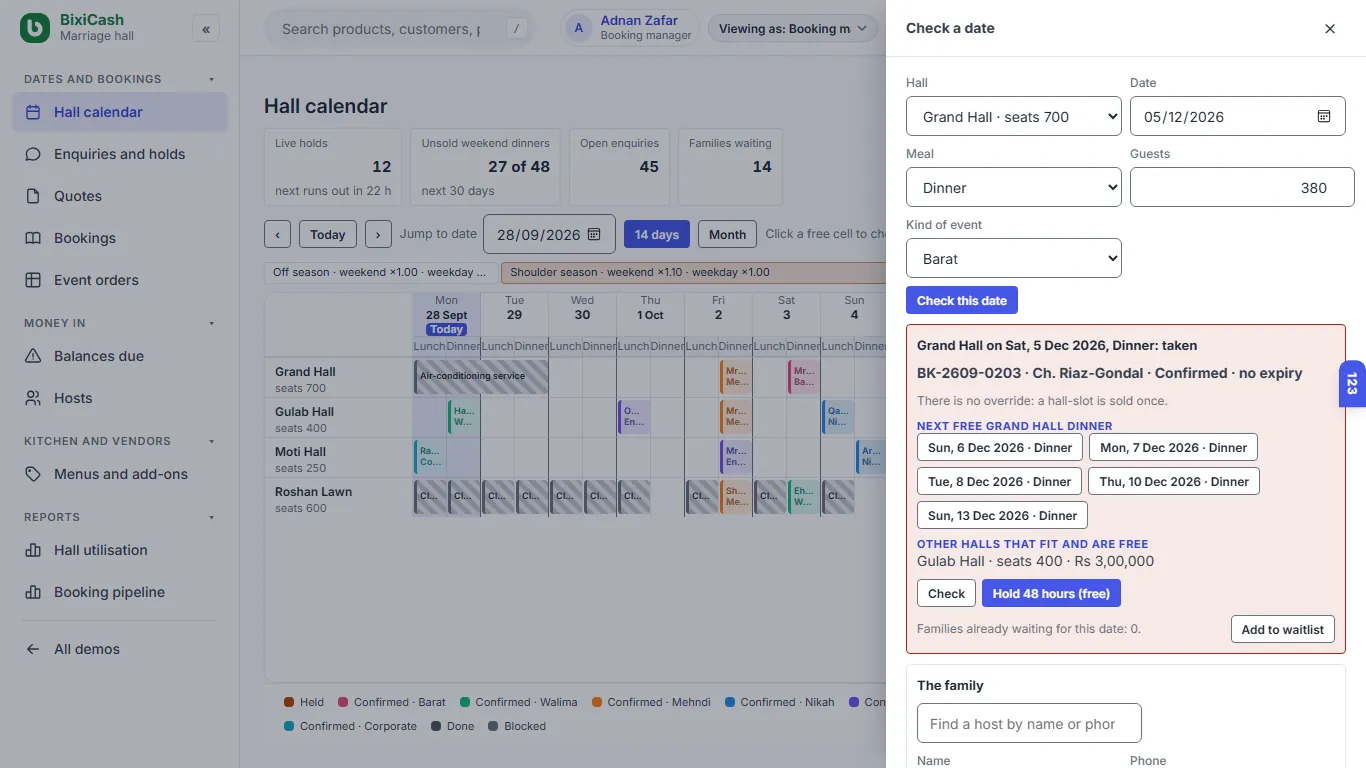This screenshot has height=768, width=1366.
Task: Click the Guests number input field
Action: [1242, 187]
